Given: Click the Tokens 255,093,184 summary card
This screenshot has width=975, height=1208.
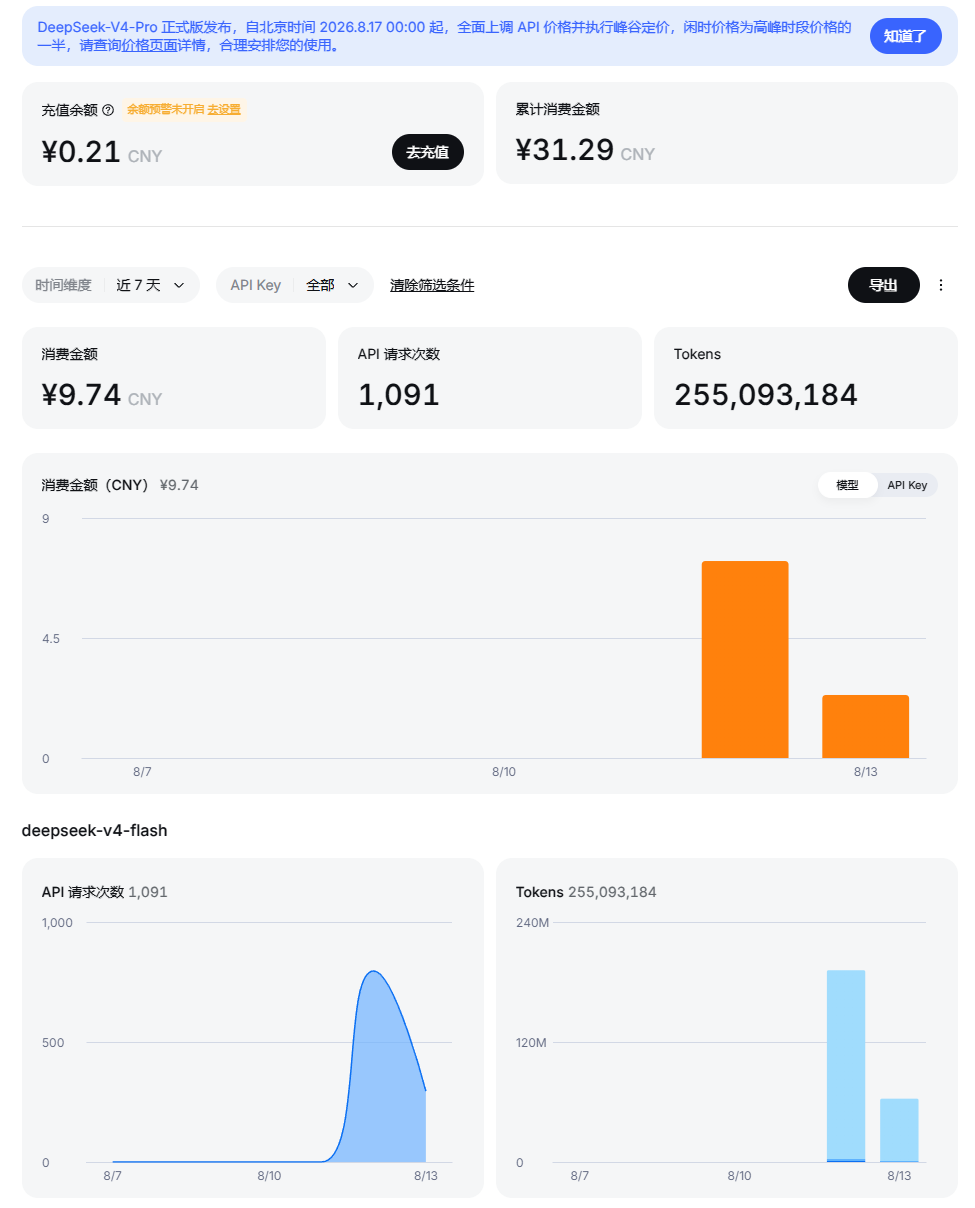Looking at the screenshot, I should click(806, 378).
